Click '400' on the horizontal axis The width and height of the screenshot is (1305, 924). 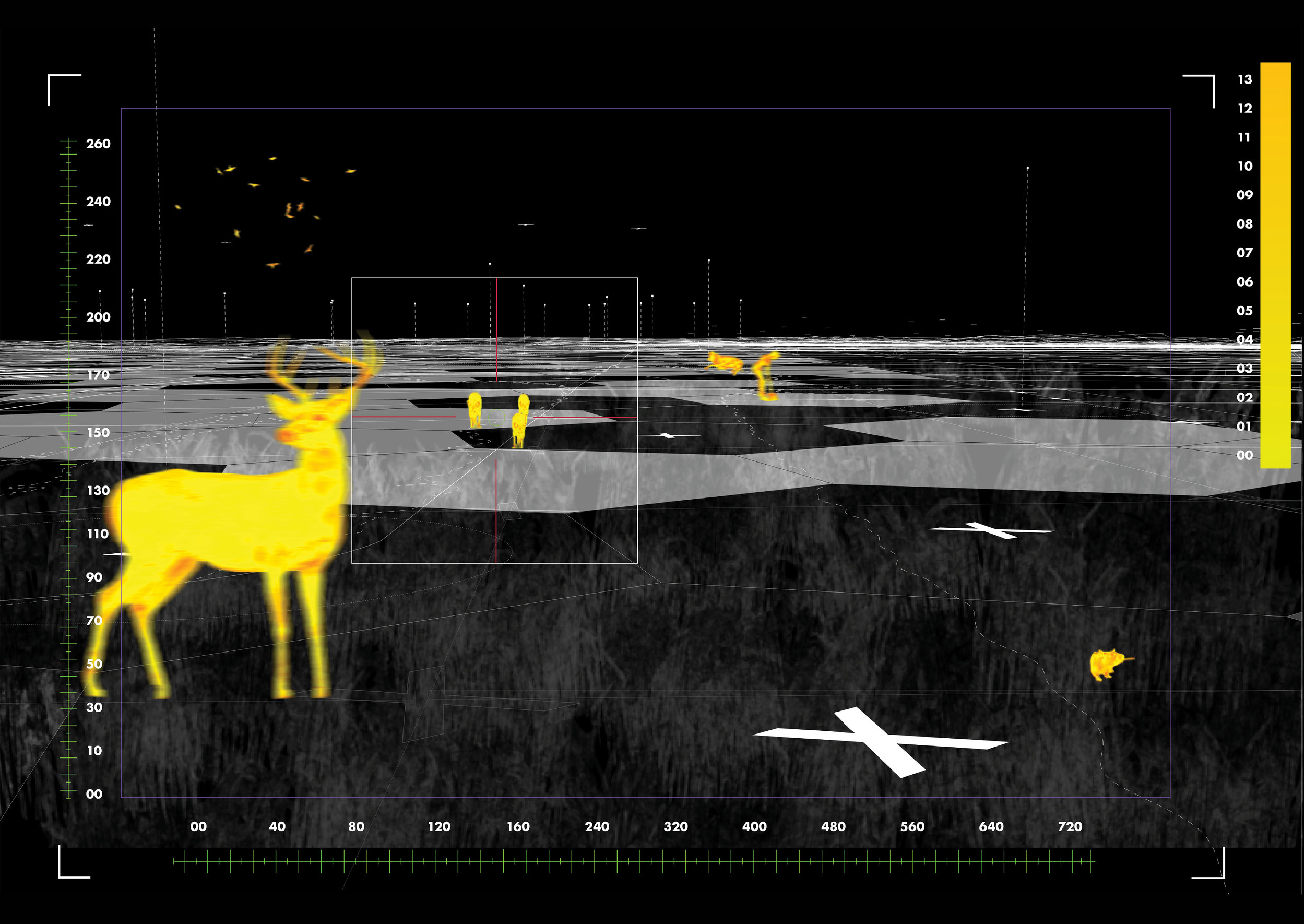coord(754,827)
